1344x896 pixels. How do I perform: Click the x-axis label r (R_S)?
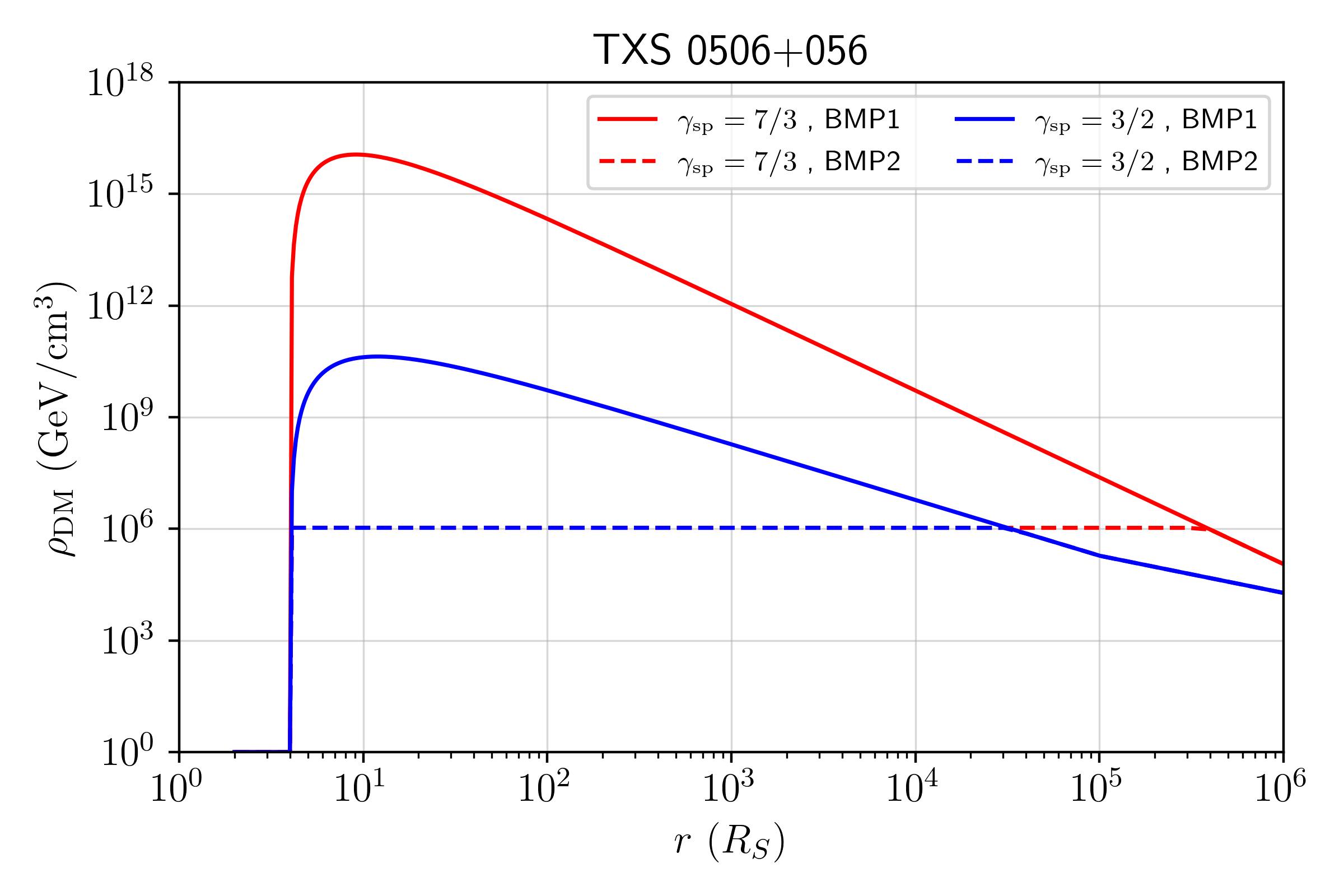(730, 842)
